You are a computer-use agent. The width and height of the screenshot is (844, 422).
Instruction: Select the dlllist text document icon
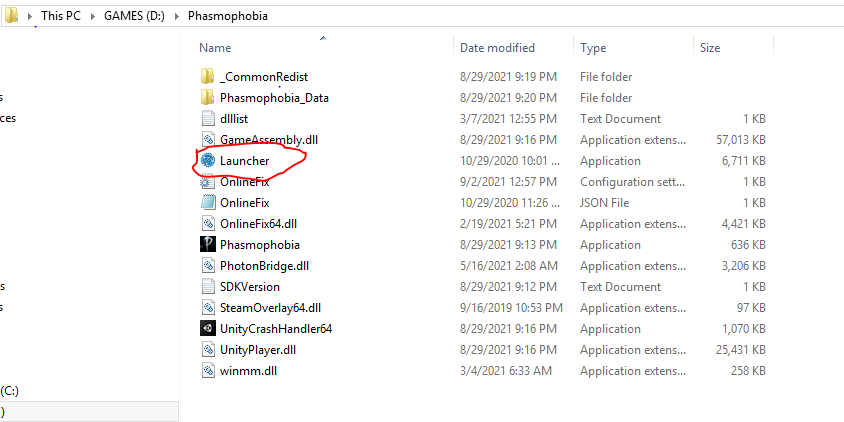click(208, 119)
